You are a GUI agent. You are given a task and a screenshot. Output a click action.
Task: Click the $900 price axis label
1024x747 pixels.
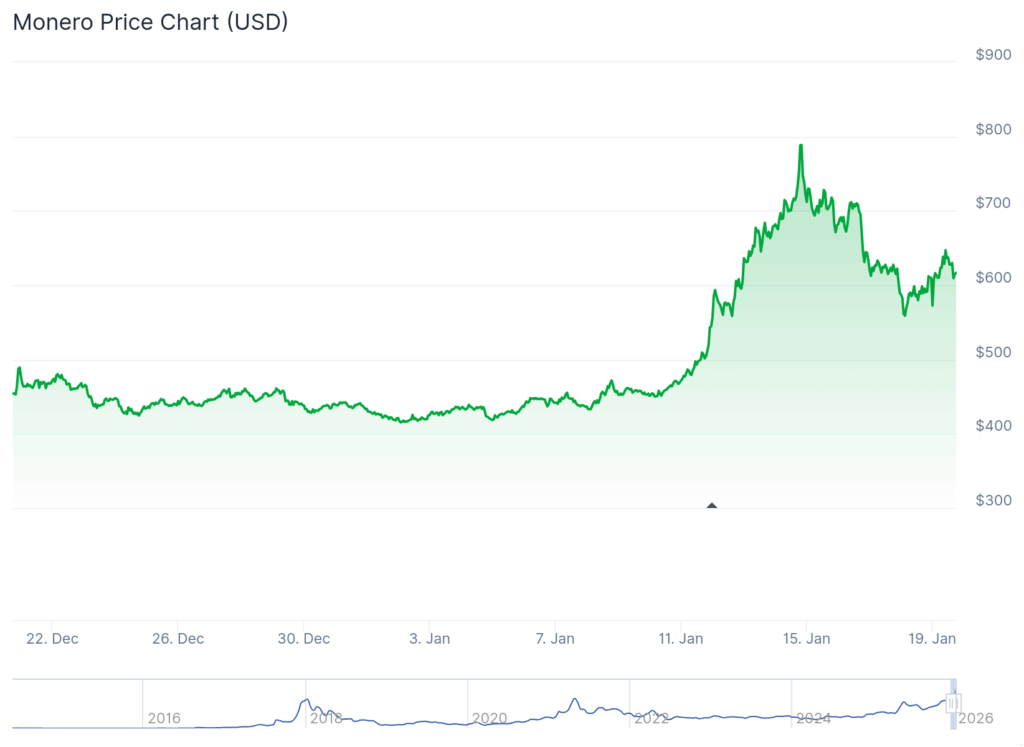(x=993, y=55)
